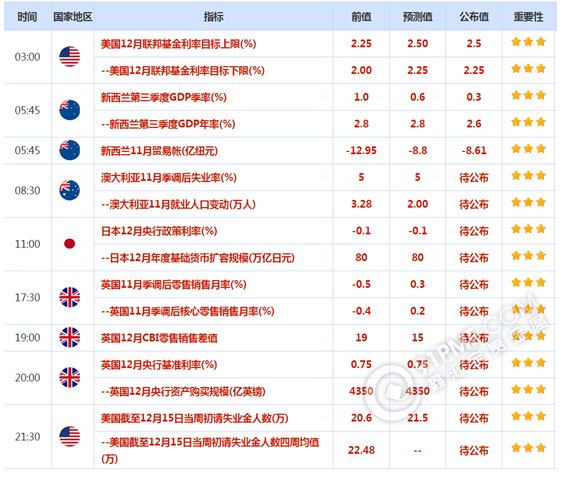Click the New Zealand flag beside 贸易帐
Image resolution: width=566 pixels, height=477 pixels.
pos(69,150)
